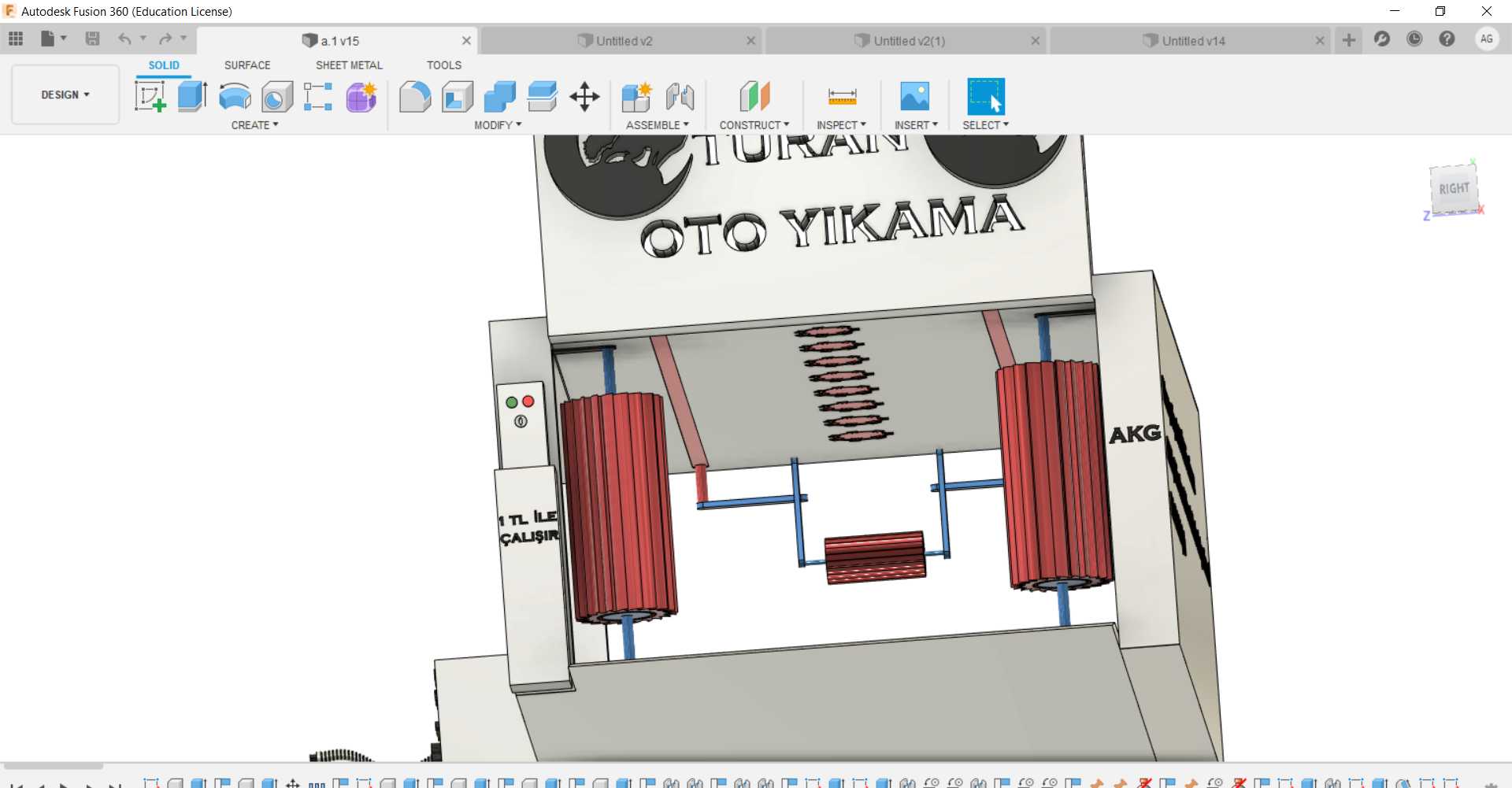Choose the Rectangular Pattern tool
Viewport: 1512px width, 788px height.
click(318, 97)
